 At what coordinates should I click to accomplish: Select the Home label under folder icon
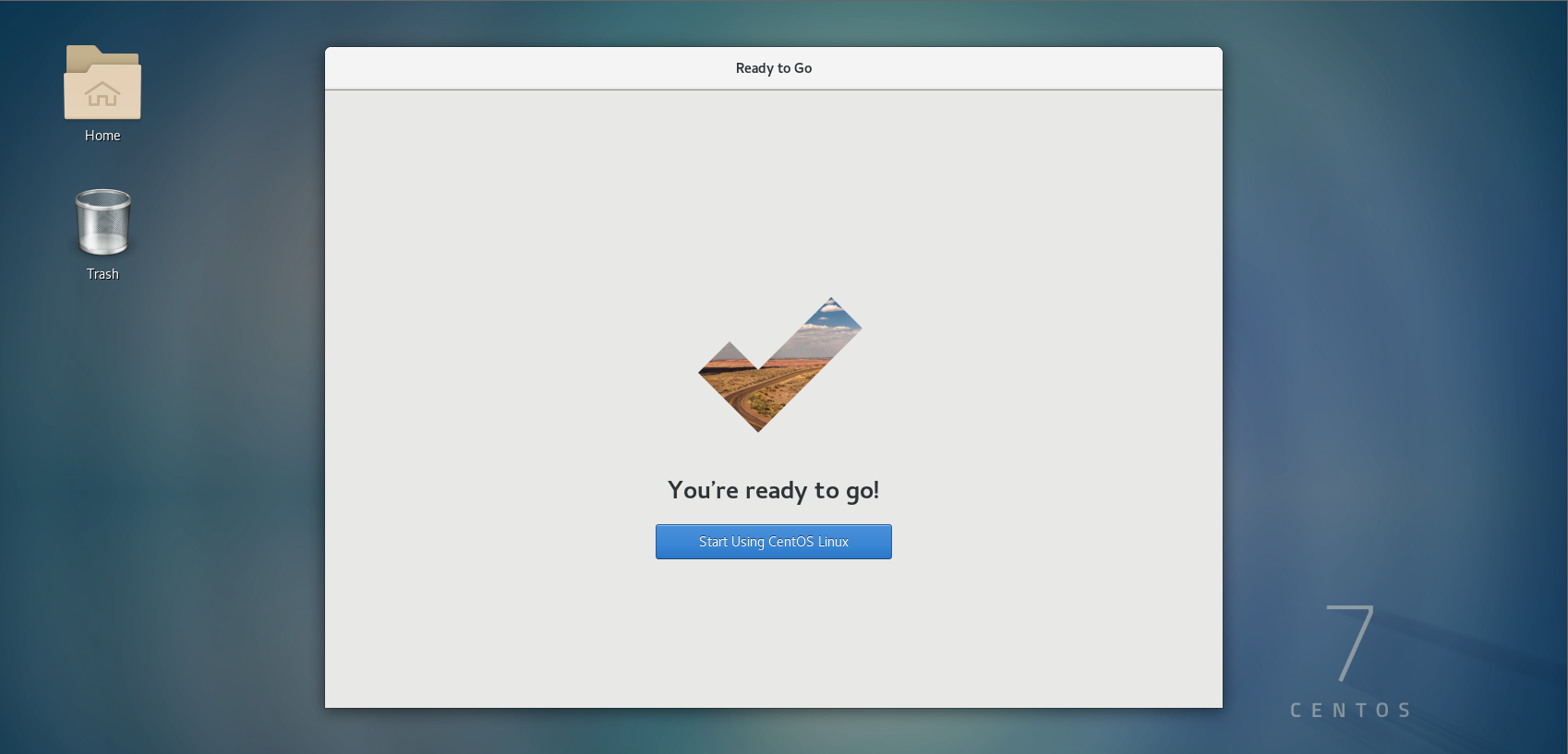pos(103,136)
